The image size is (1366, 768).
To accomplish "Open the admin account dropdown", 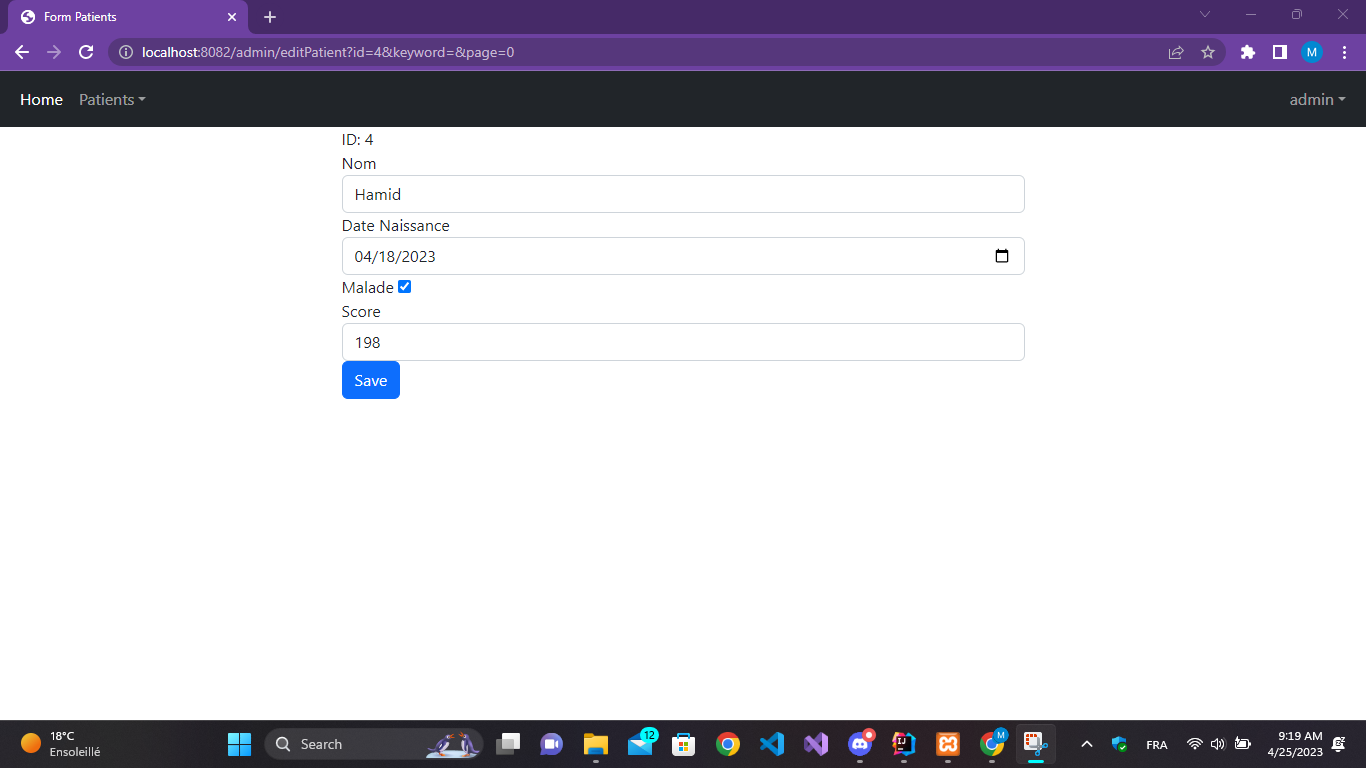I will pos(1317,99).
